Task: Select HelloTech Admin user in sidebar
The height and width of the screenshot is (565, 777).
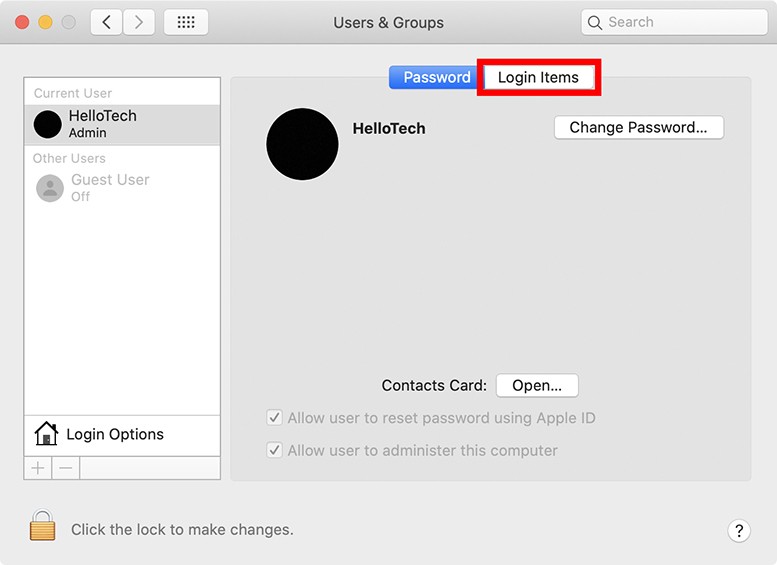Action: 122,124
